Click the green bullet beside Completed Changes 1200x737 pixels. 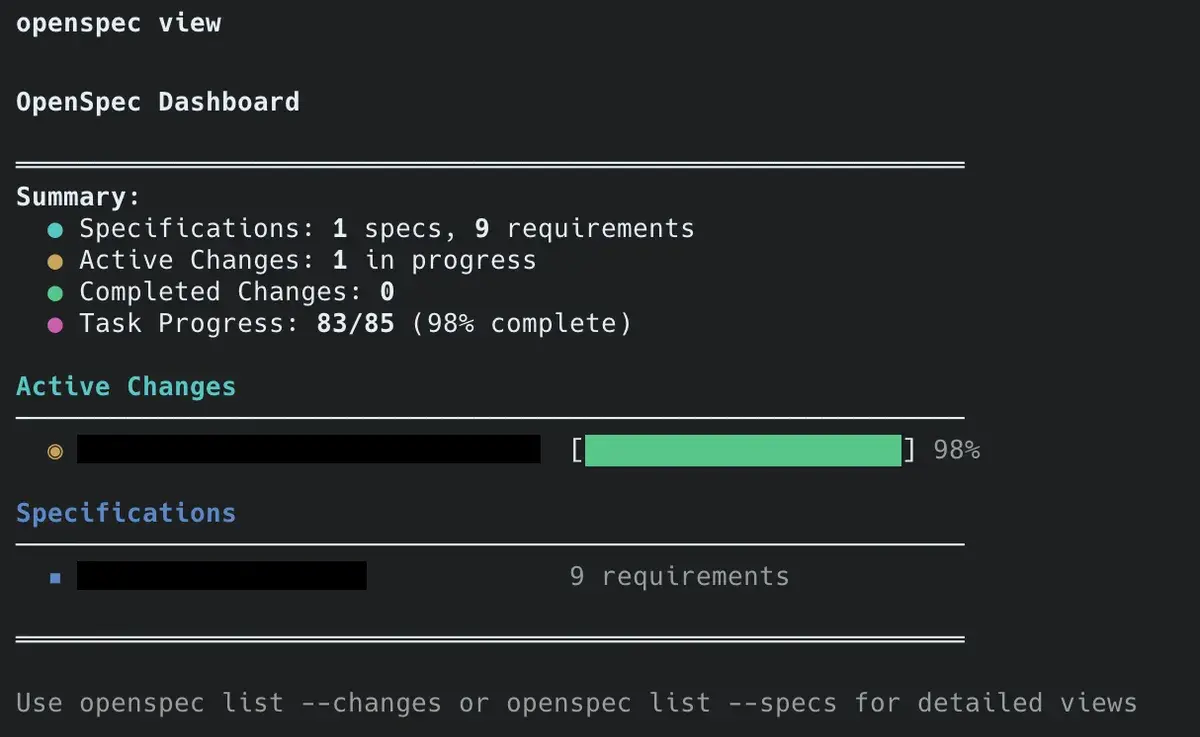click(56, 293)
